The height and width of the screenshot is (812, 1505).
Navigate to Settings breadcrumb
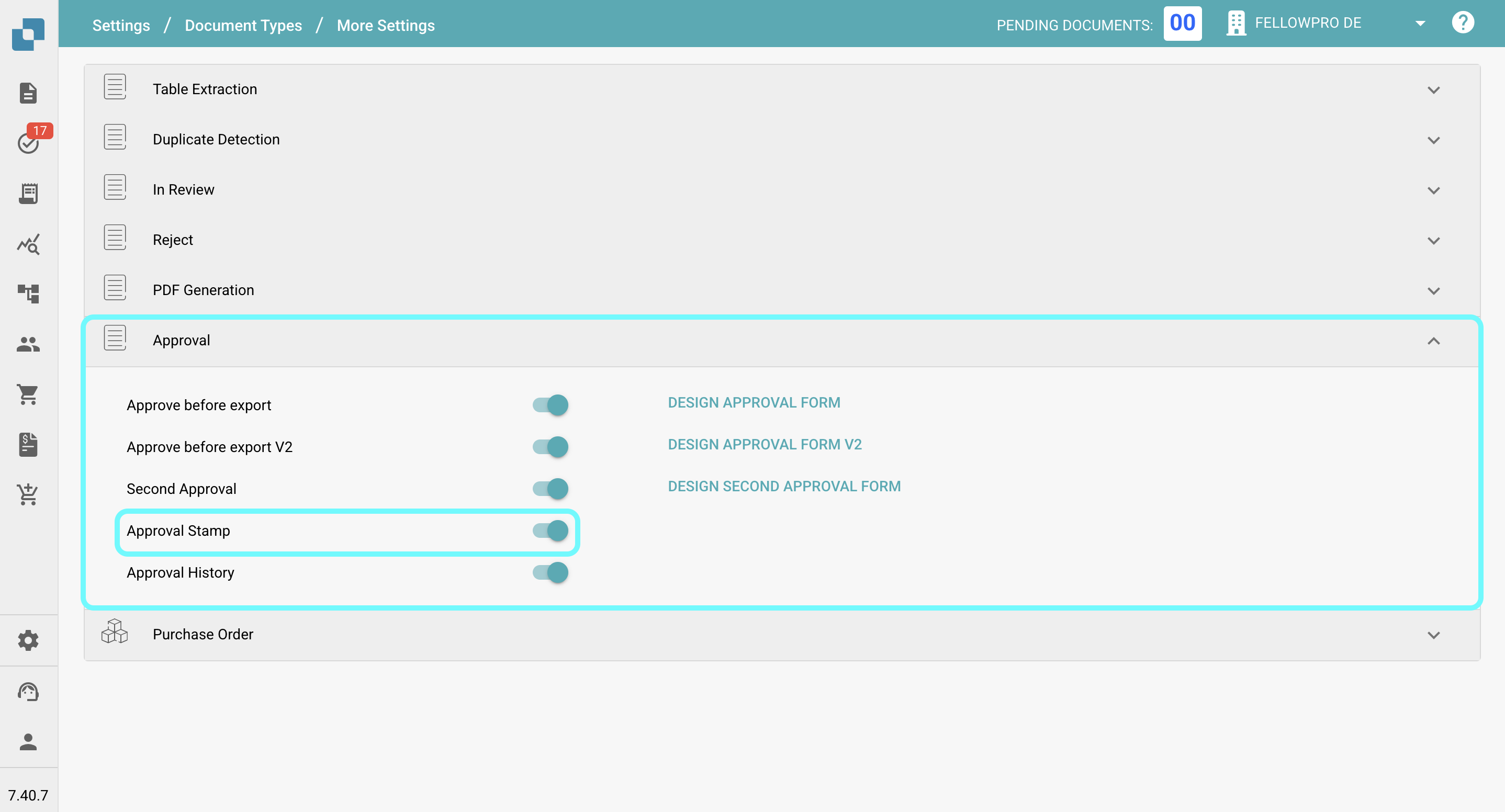(121, 25)
